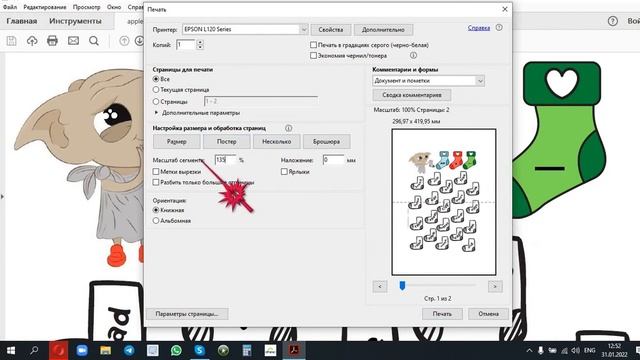The height and width of the screenshot is (360, 640).
Task: Open Zoom from the taskbar
Action: (82, 351)
